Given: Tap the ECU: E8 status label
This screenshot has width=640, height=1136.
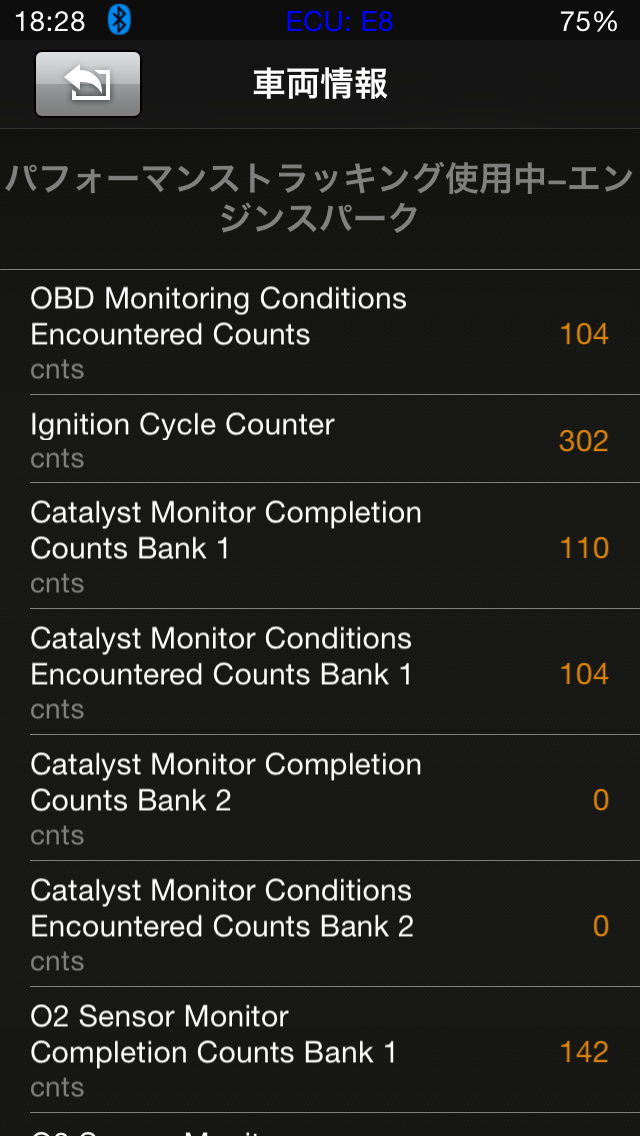Looking at the screenshot, I should (339, 21).
